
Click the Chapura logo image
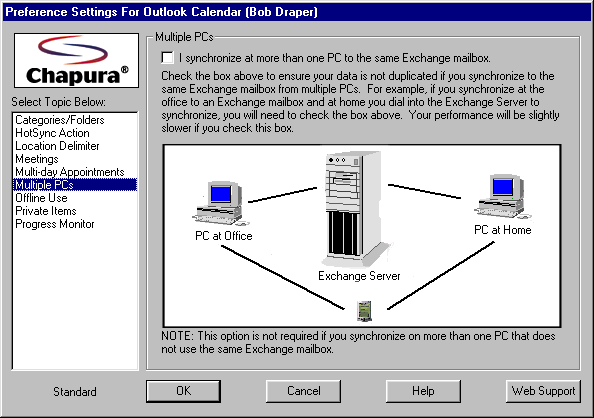[76, 60]
